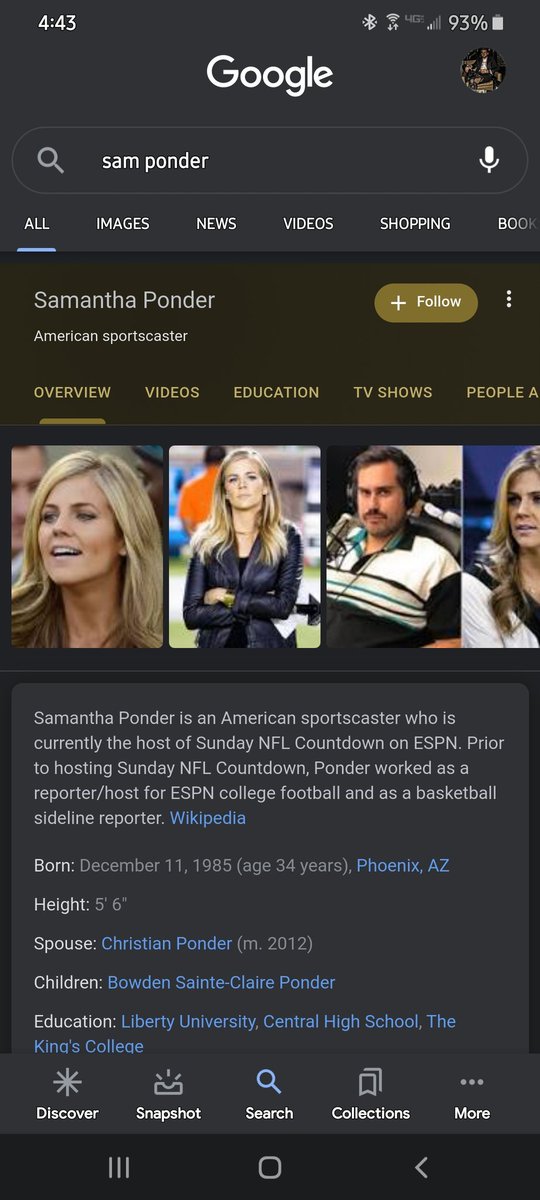Open the Collections bookmark icon
The image size is (540, 1200).
click(x=371, y=1082)
